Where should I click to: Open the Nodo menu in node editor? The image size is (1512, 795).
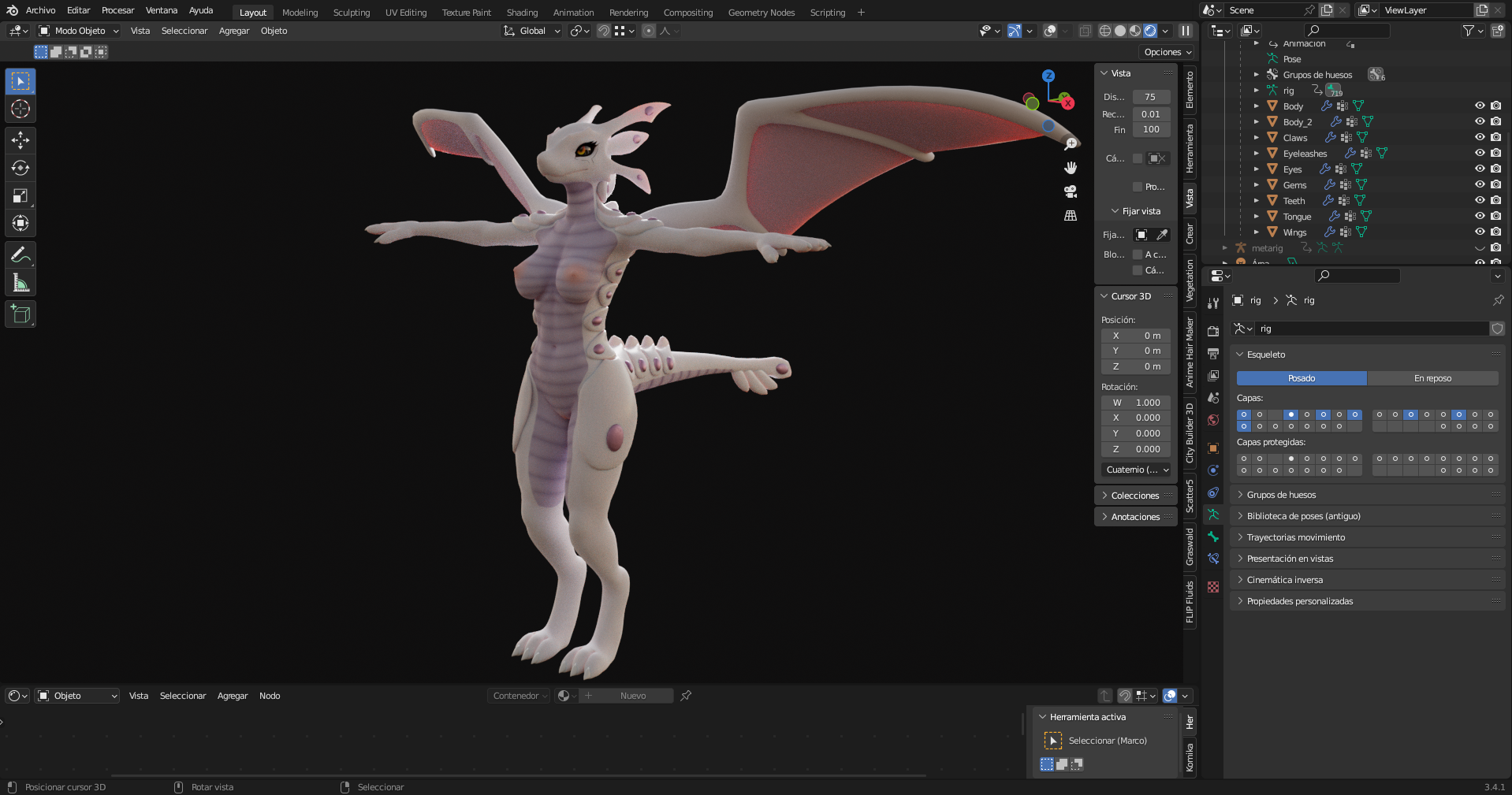[x=270, y=696]
